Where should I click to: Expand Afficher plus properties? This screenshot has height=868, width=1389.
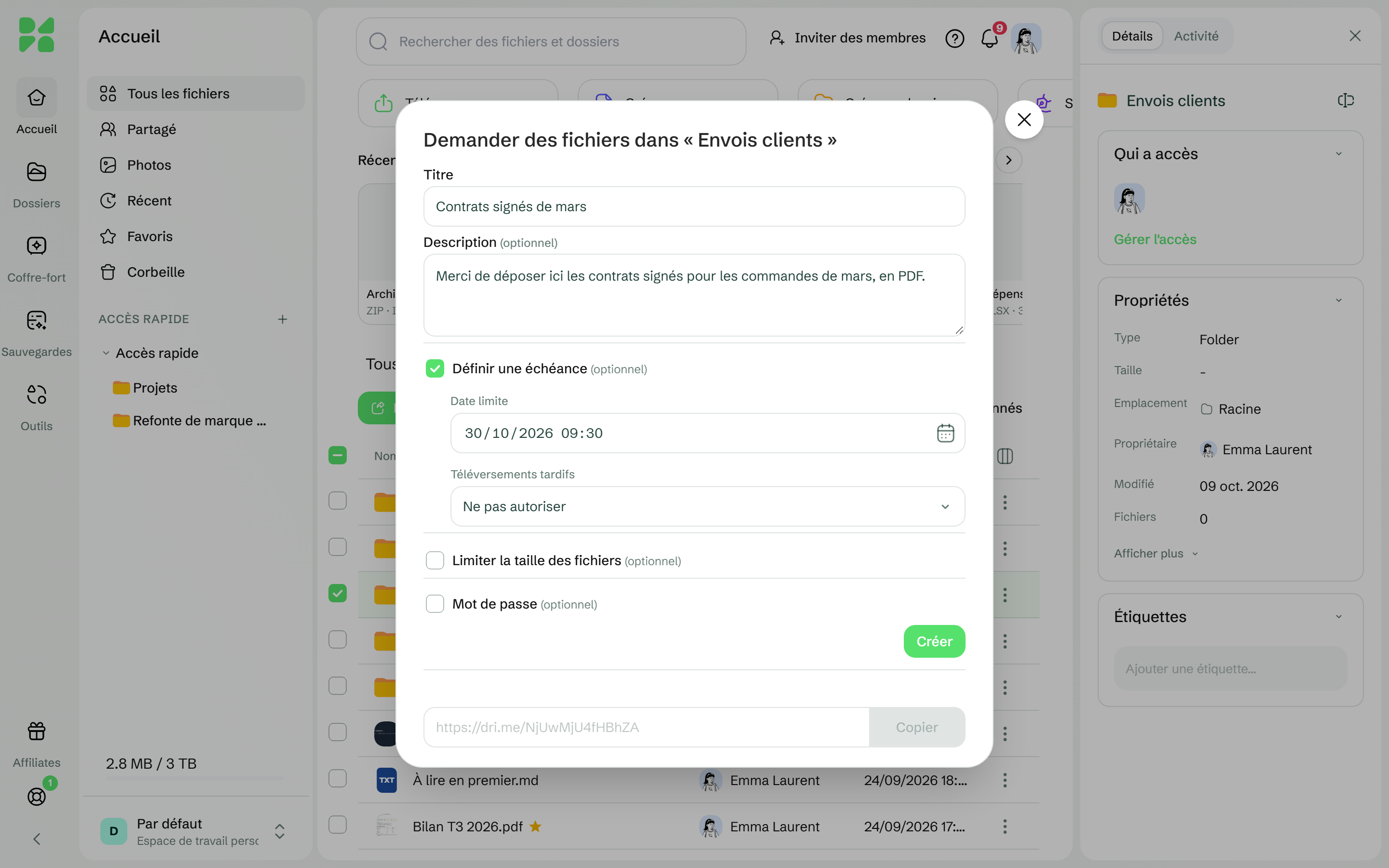(x=1156, y=554)
